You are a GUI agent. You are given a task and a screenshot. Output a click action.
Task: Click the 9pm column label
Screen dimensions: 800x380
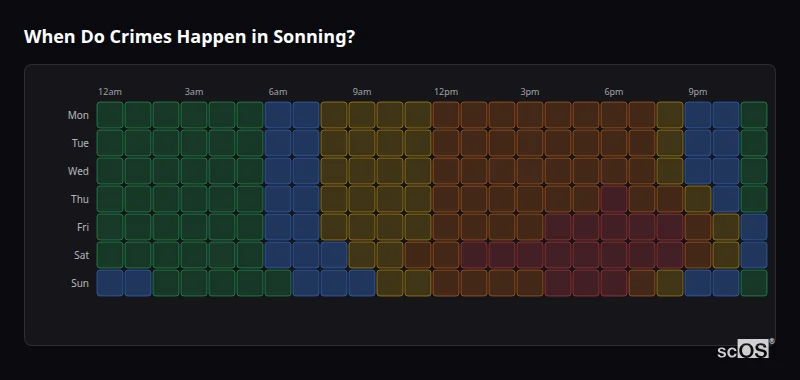698,92
